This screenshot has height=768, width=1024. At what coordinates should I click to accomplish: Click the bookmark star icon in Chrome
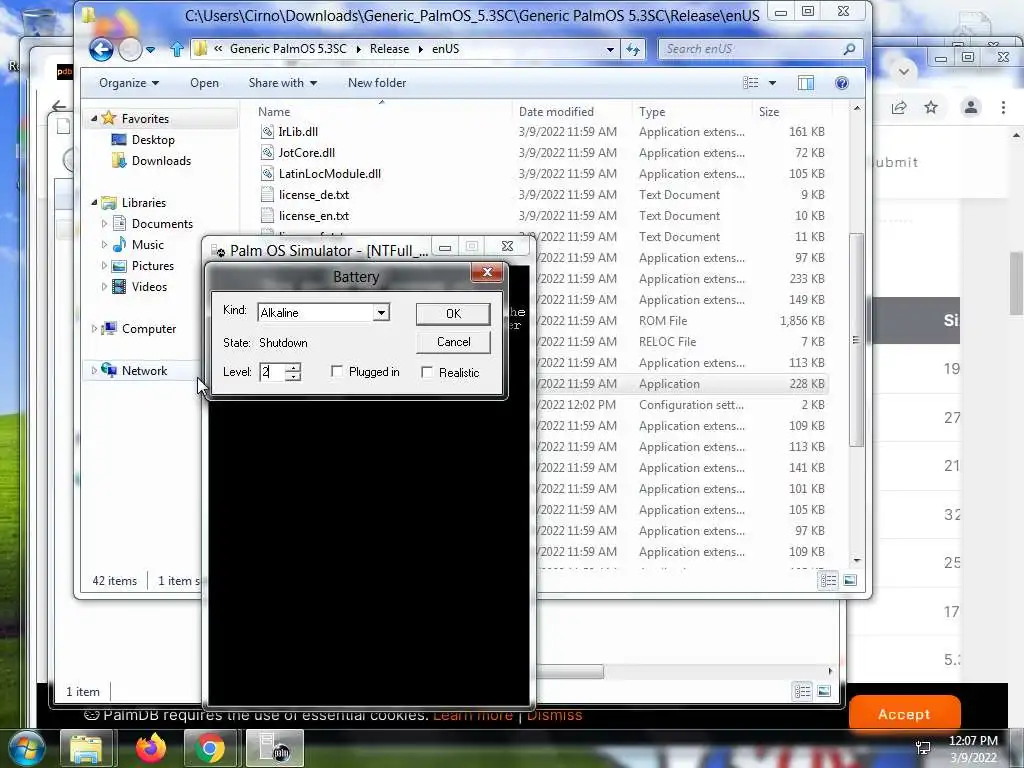931,108
